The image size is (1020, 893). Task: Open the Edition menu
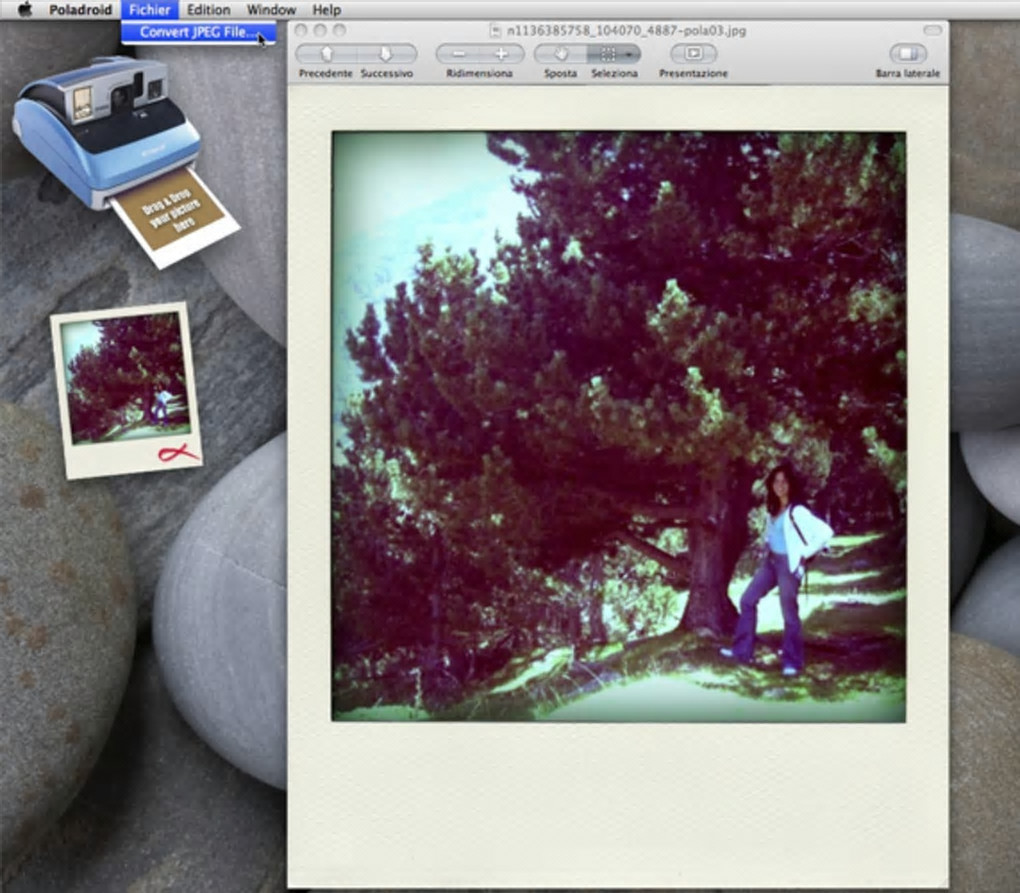[208, 10]
